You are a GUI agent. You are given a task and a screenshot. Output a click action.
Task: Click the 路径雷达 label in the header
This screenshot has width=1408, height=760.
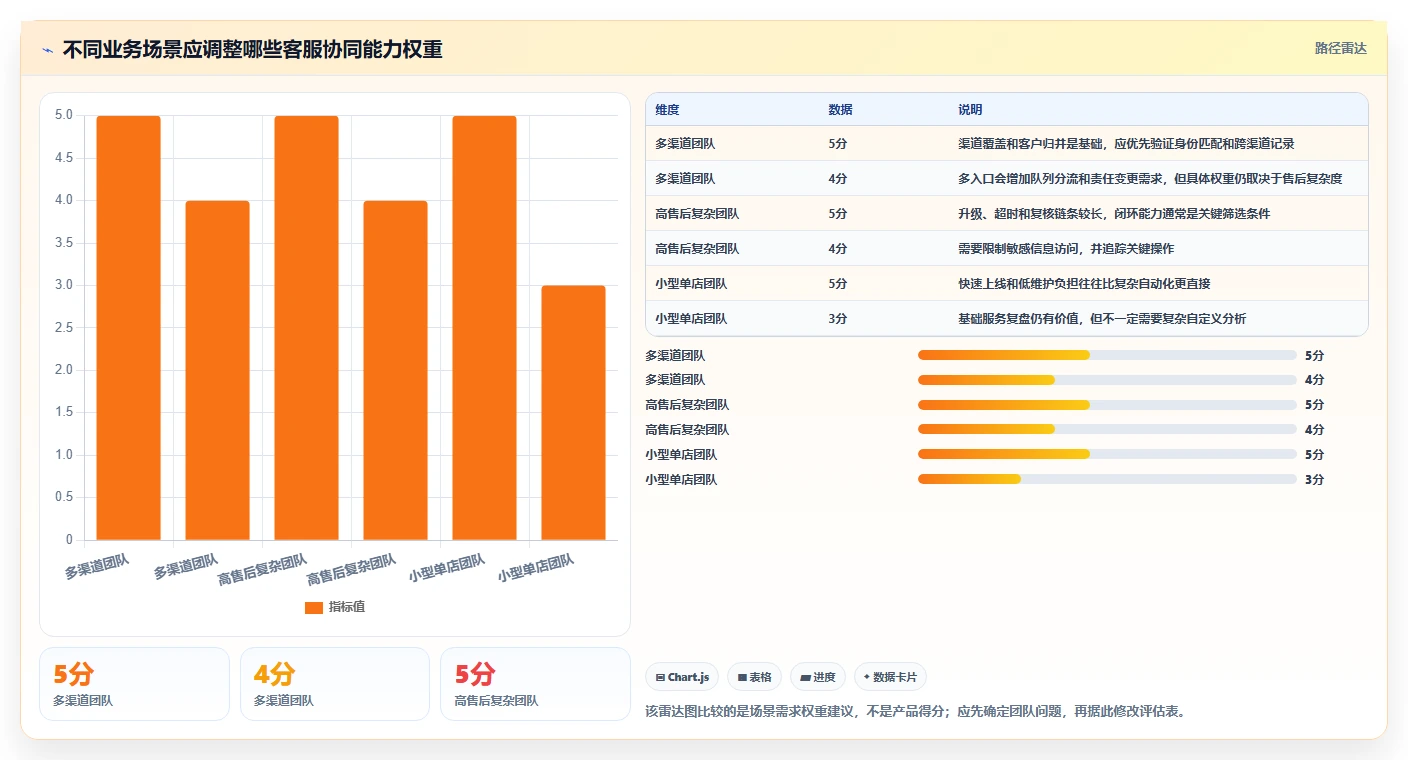pos(1340,48)
